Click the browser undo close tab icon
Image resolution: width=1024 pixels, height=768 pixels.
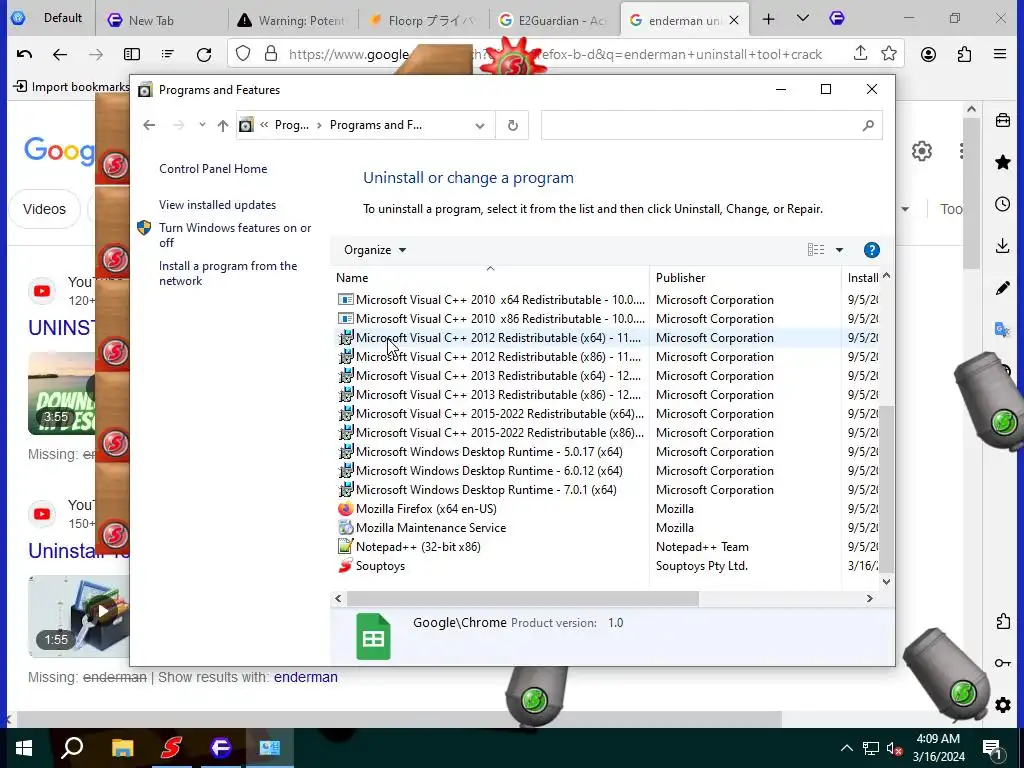coord(24,54)
